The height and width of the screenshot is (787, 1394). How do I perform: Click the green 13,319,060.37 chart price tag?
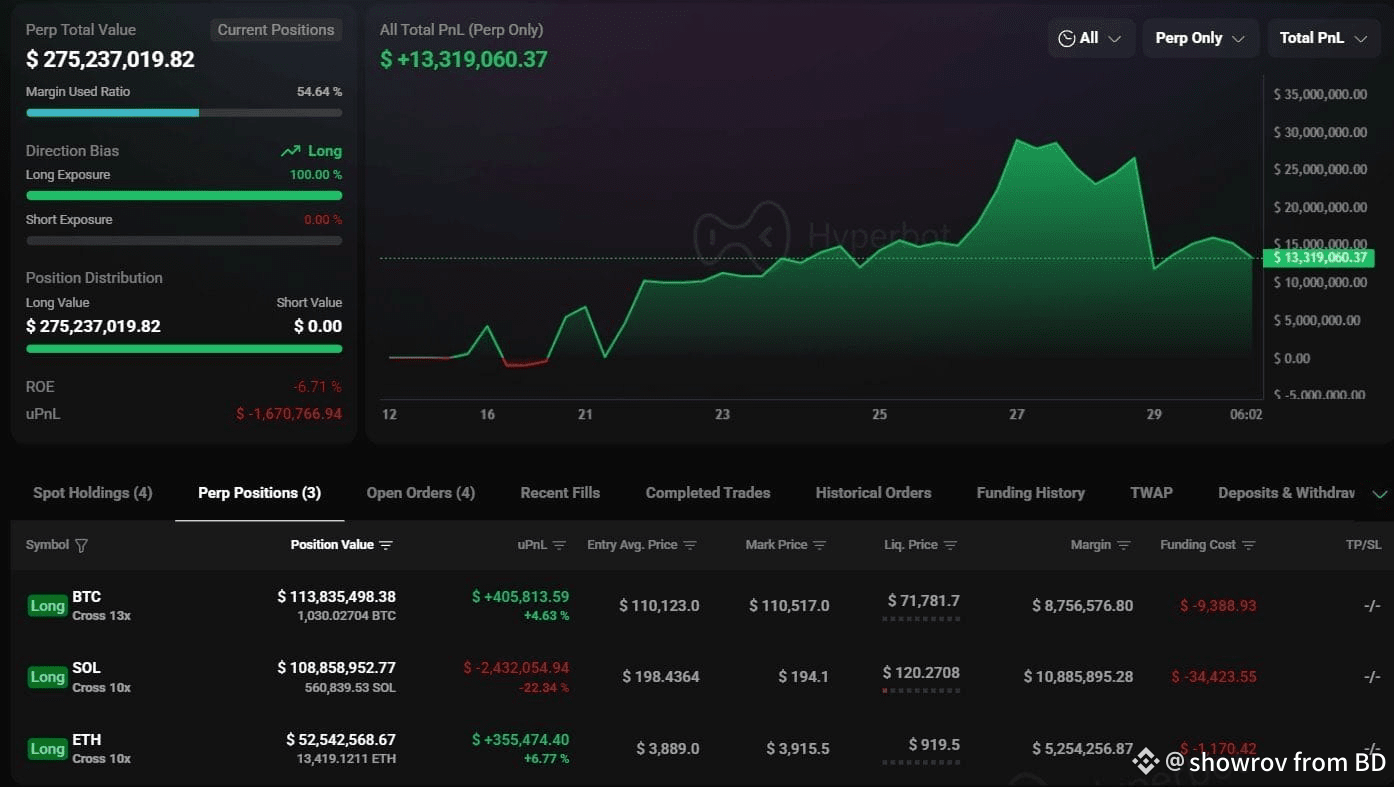tap(1318, 258)
